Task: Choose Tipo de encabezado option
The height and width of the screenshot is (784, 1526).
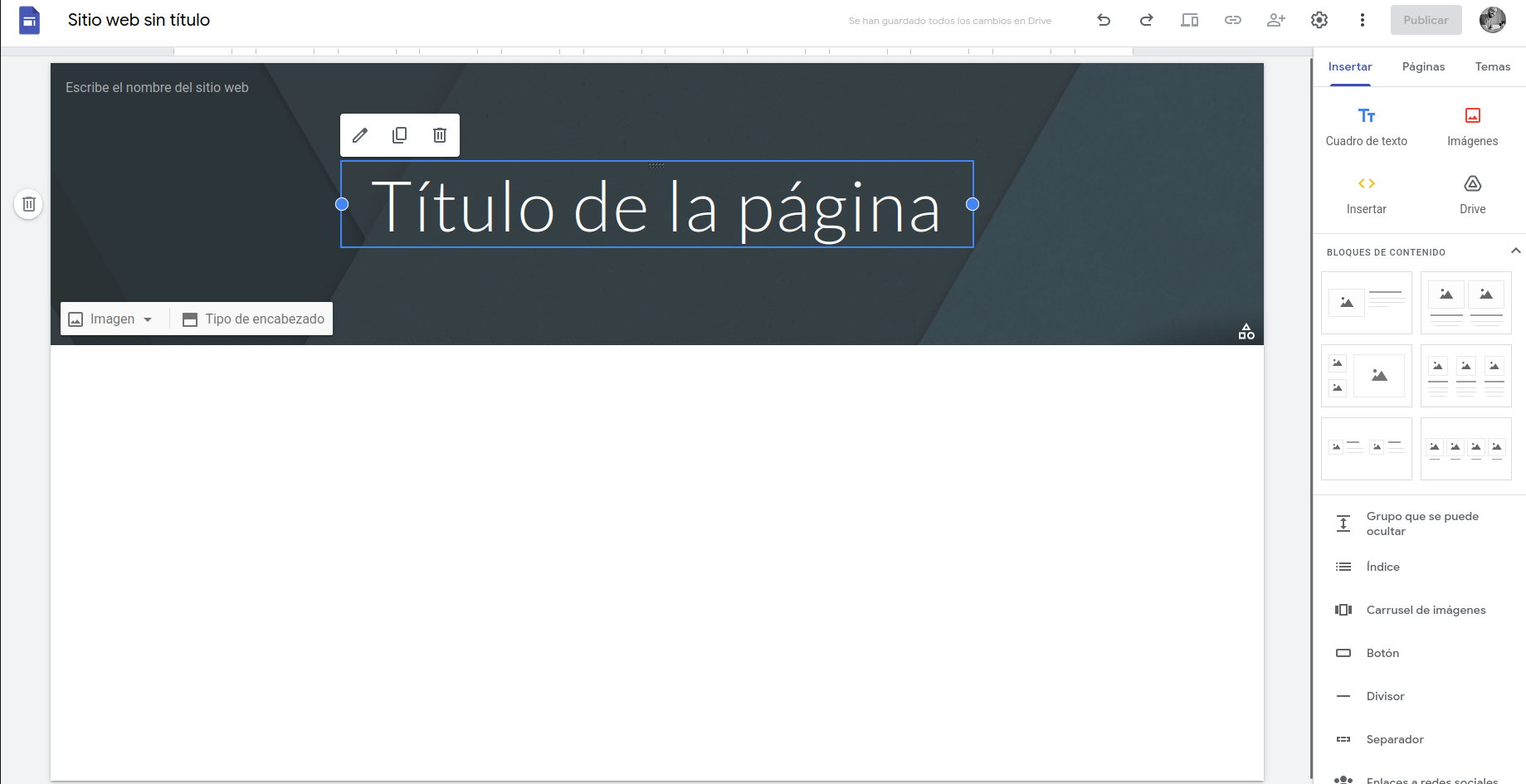Action: 254,319
